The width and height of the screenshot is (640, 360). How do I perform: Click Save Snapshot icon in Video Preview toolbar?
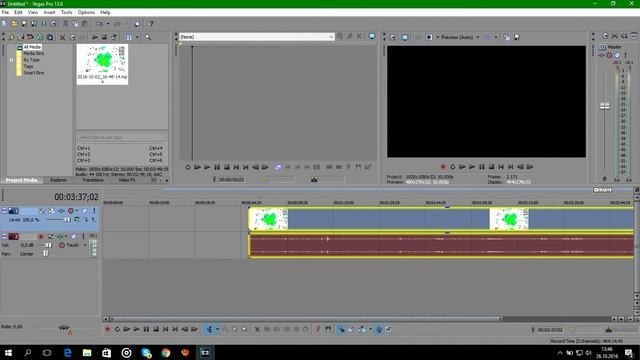click(x=516, y=37)
